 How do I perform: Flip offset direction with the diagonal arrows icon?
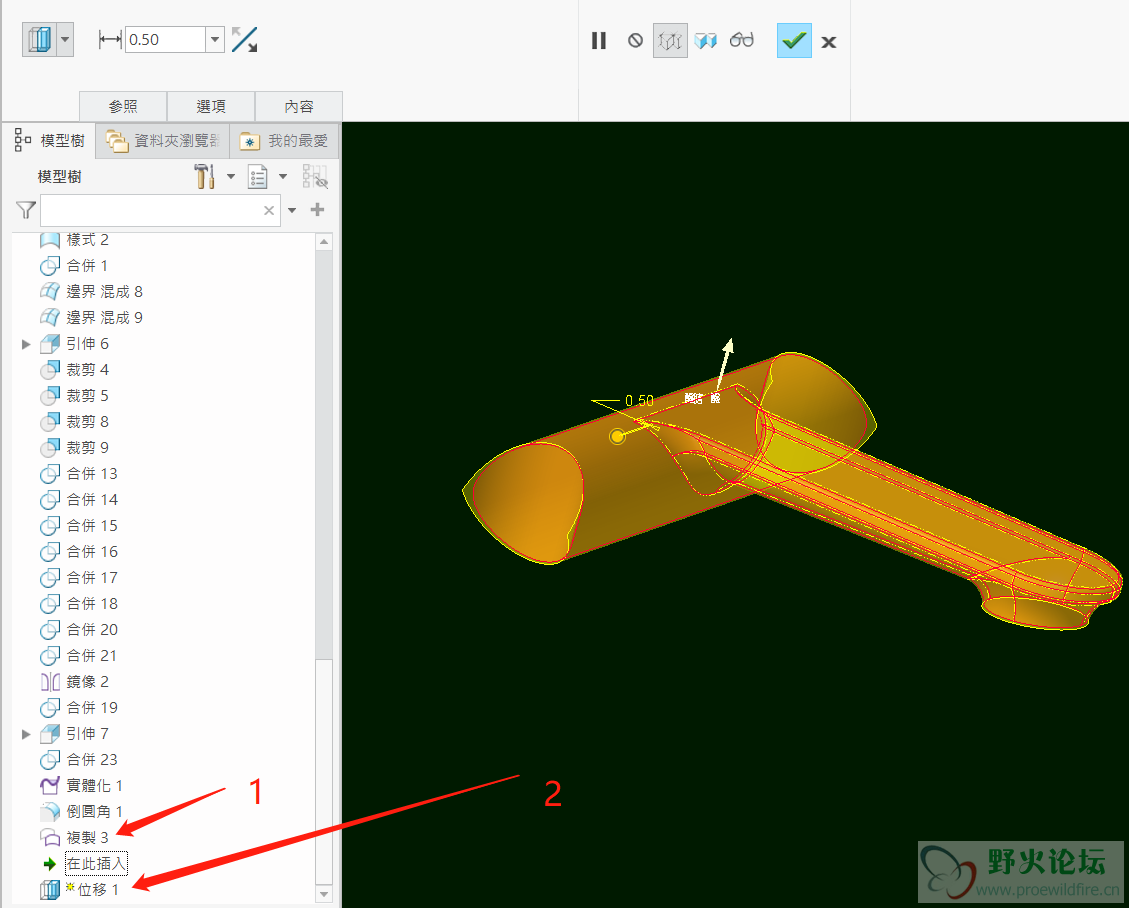pyautogui.click(x=244, y=40)
